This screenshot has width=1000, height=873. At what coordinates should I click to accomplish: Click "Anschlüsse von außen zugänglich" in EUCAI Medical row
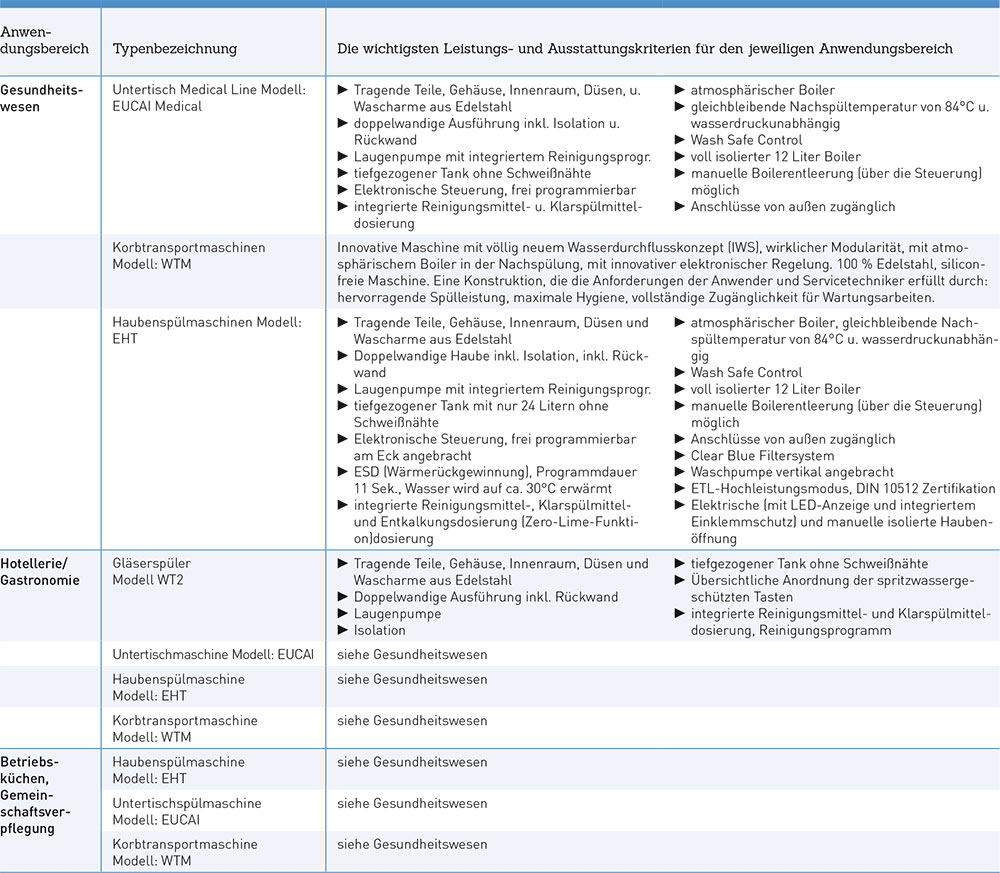pyautogui.click(x=793, y=206)
